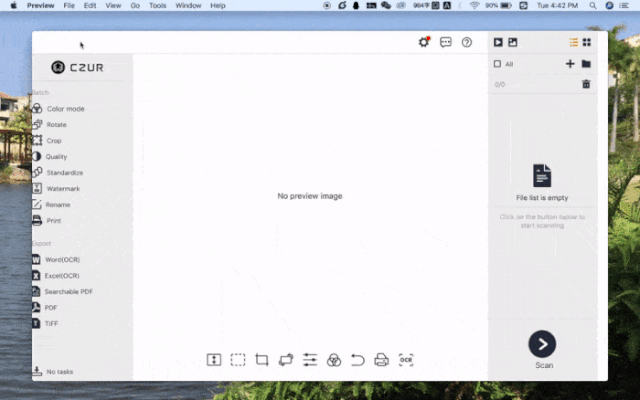Check the All files checkbox
This screenshot has width=640, height=400.
[497, 64]
